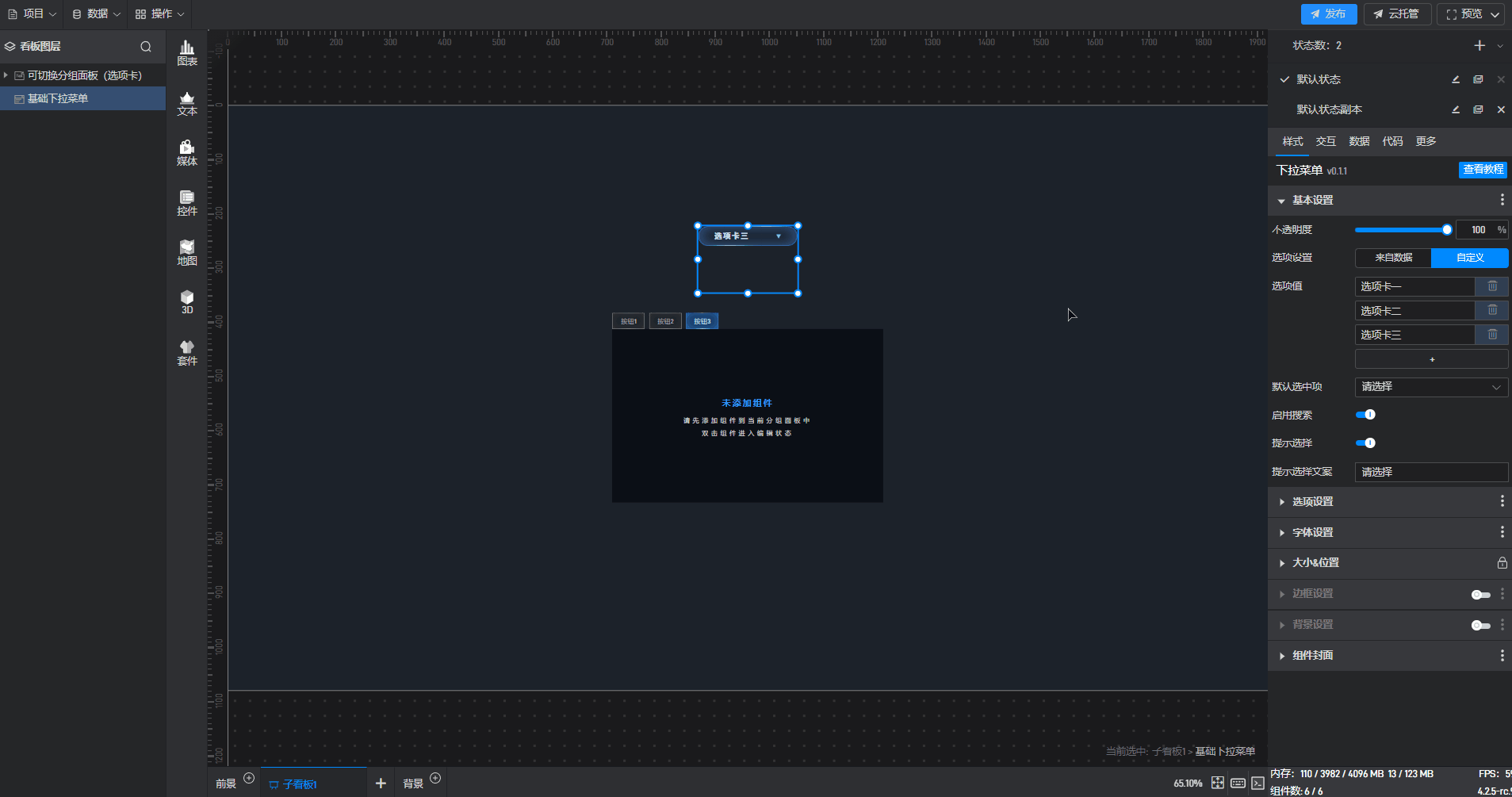This screenshot has width=1512, height=797.
Task: Expand the 字体设置 section
Action: [1313, 533]
